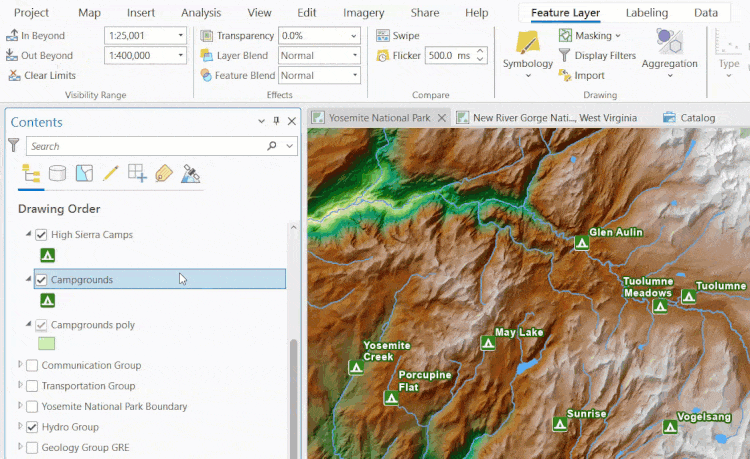
Task: Open the Contents pane options chevron
Action: 261,121
